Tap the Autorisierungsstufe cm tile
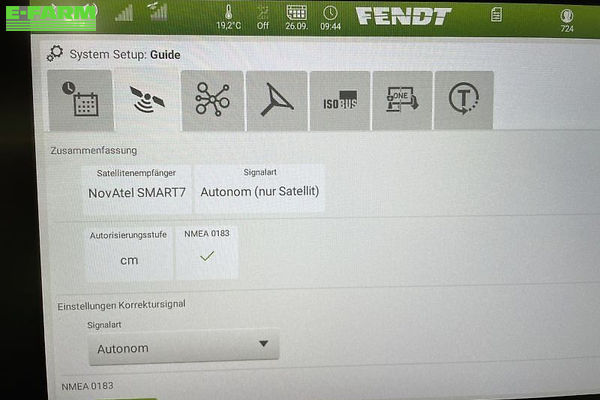This screenshot has width=600, height=400. 129,254
